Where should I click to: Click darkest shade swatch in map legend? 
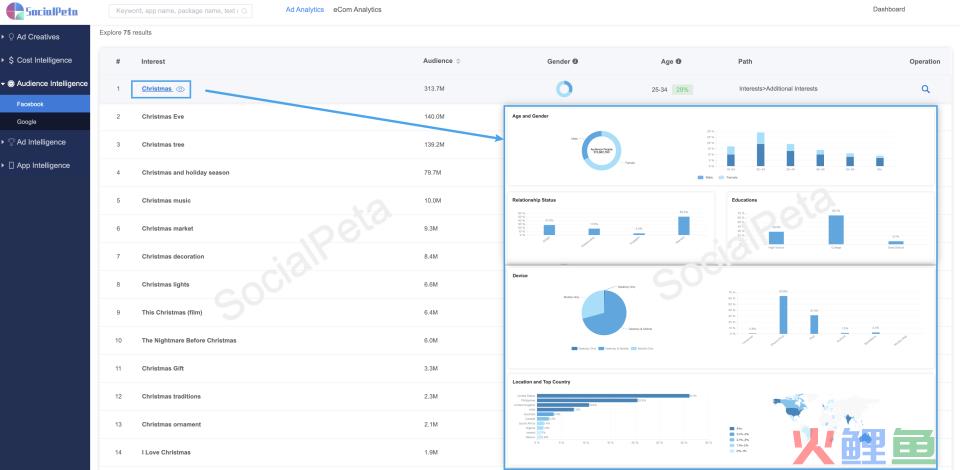(x=732, y=428)
